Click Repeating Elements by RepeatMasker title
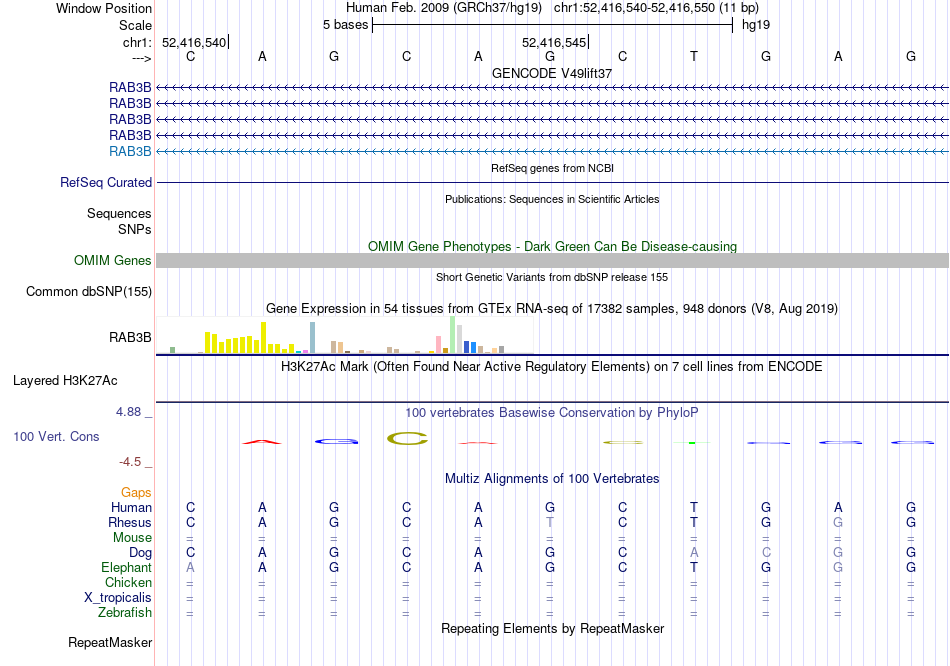This screenshot has height=666, width=950. coord(552,628)
